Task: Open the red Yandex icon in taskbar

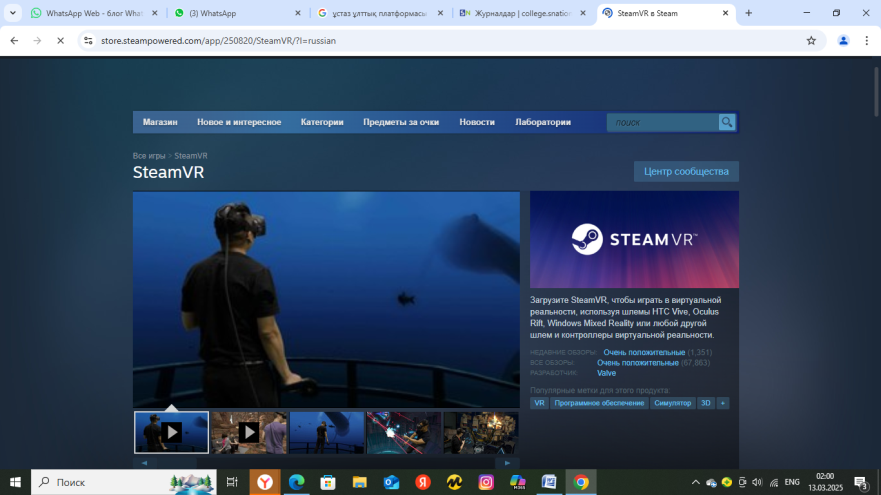Action: (423, 482)
